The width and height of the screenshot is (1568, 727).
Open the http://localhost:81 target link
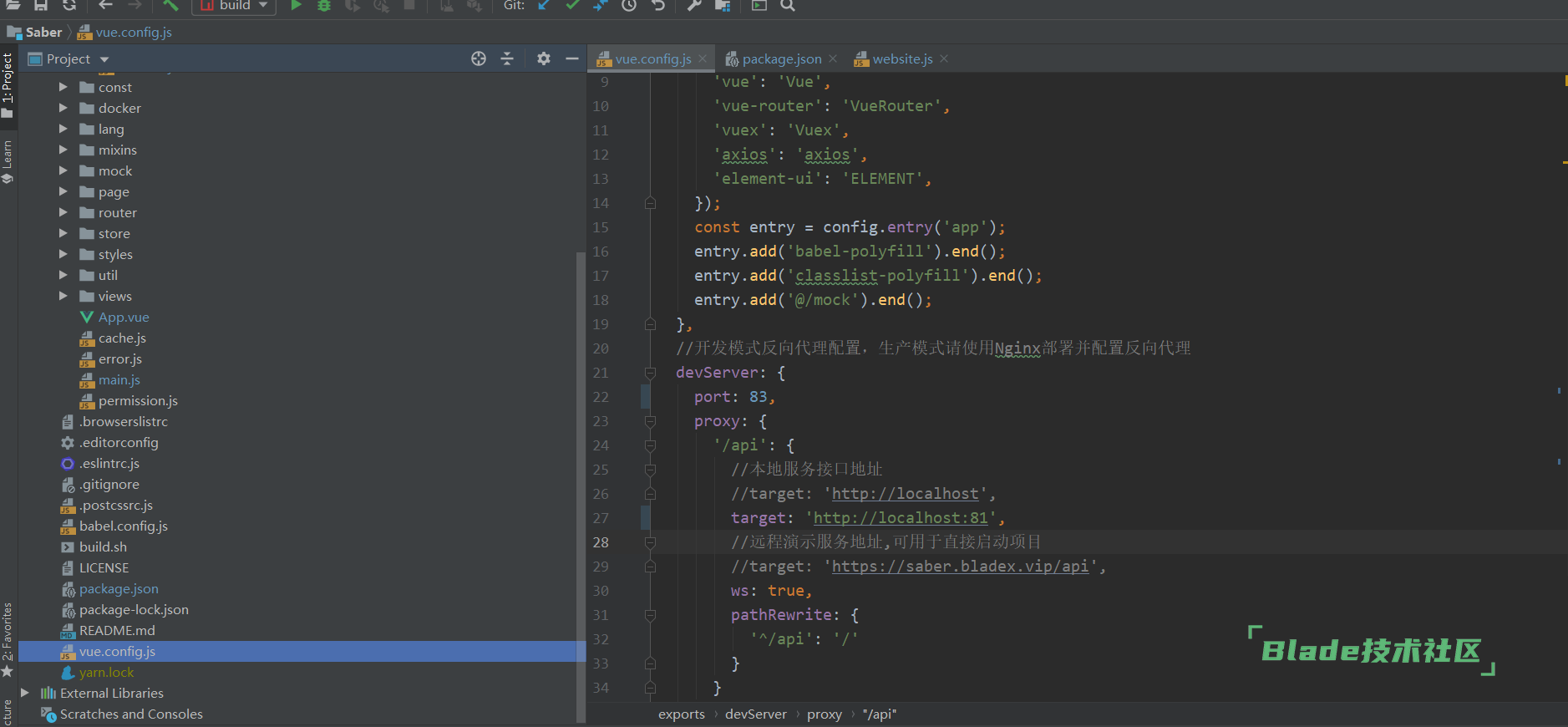click(x=901, y=518)
